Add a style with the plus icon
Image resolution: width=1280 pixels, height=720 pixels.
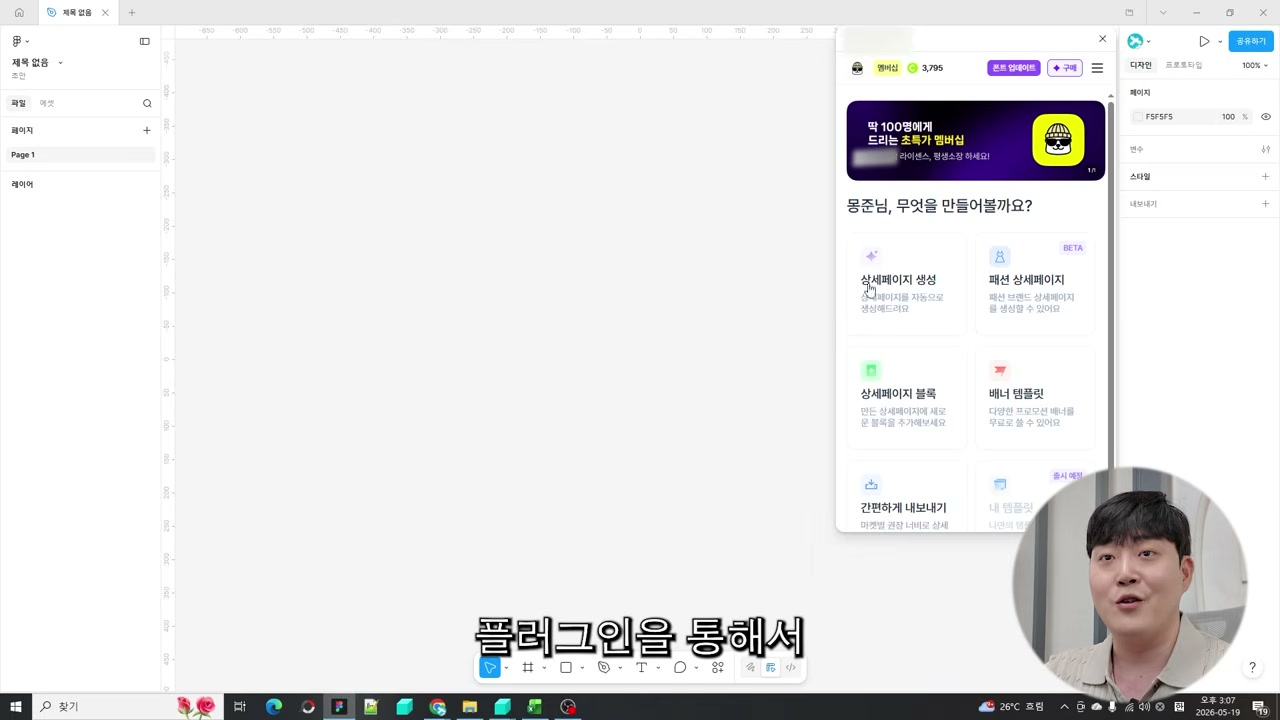click(1265, 177)
